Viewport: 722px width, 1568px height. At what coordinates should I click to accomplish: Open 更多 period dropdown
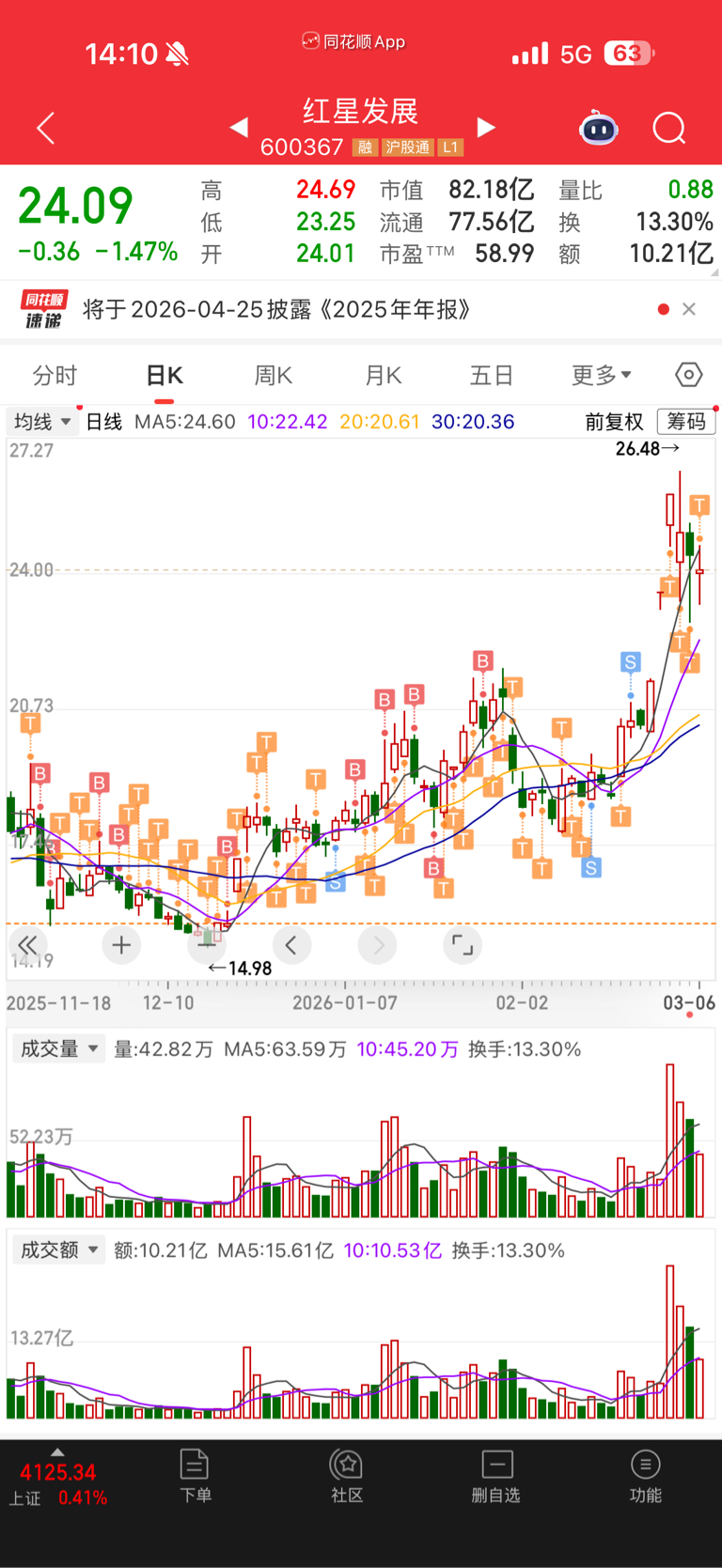(x=602, y=376)
